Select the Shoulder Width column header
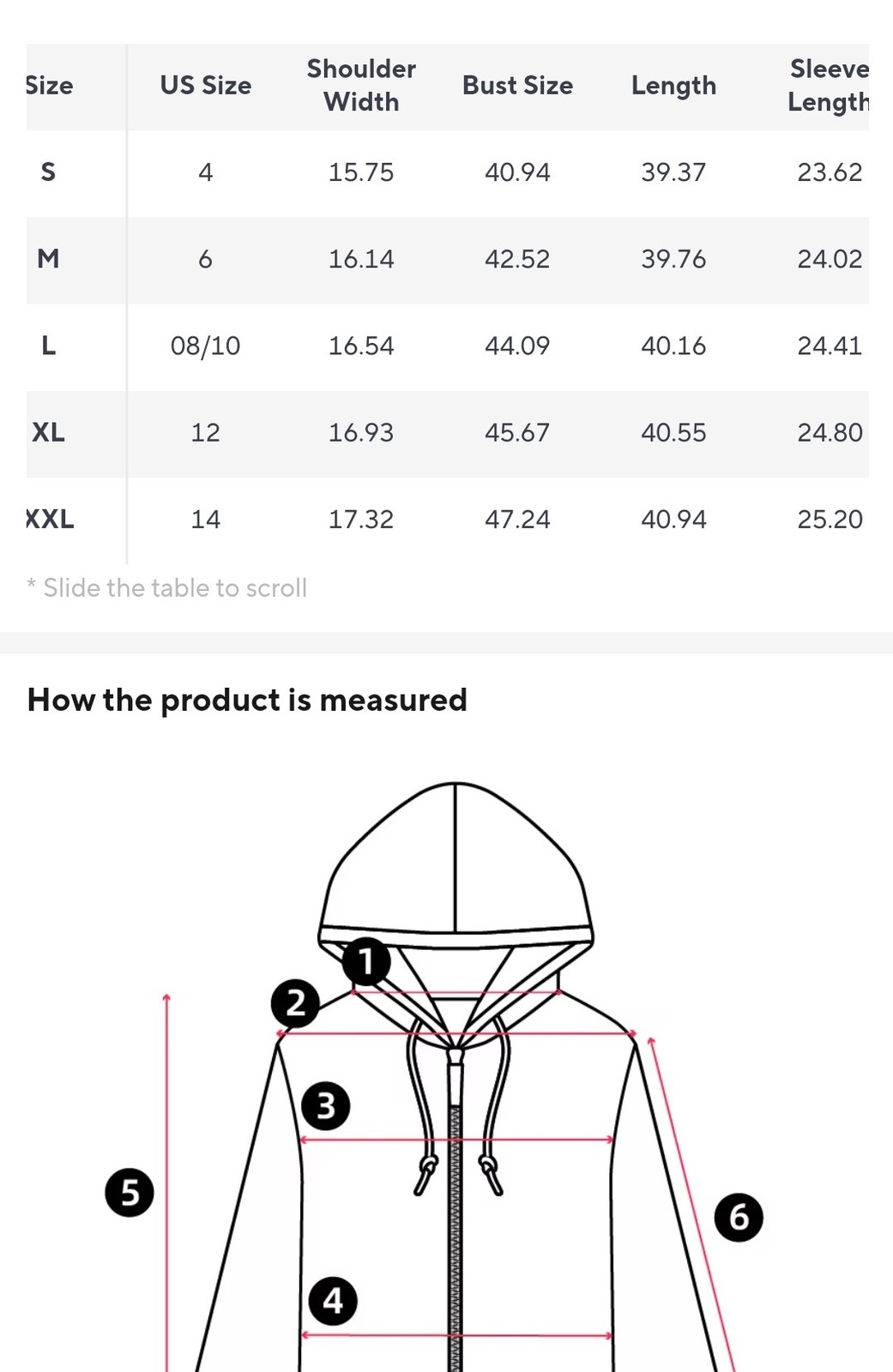Viewport: 893px width, 1372px height. pos(361,85)
